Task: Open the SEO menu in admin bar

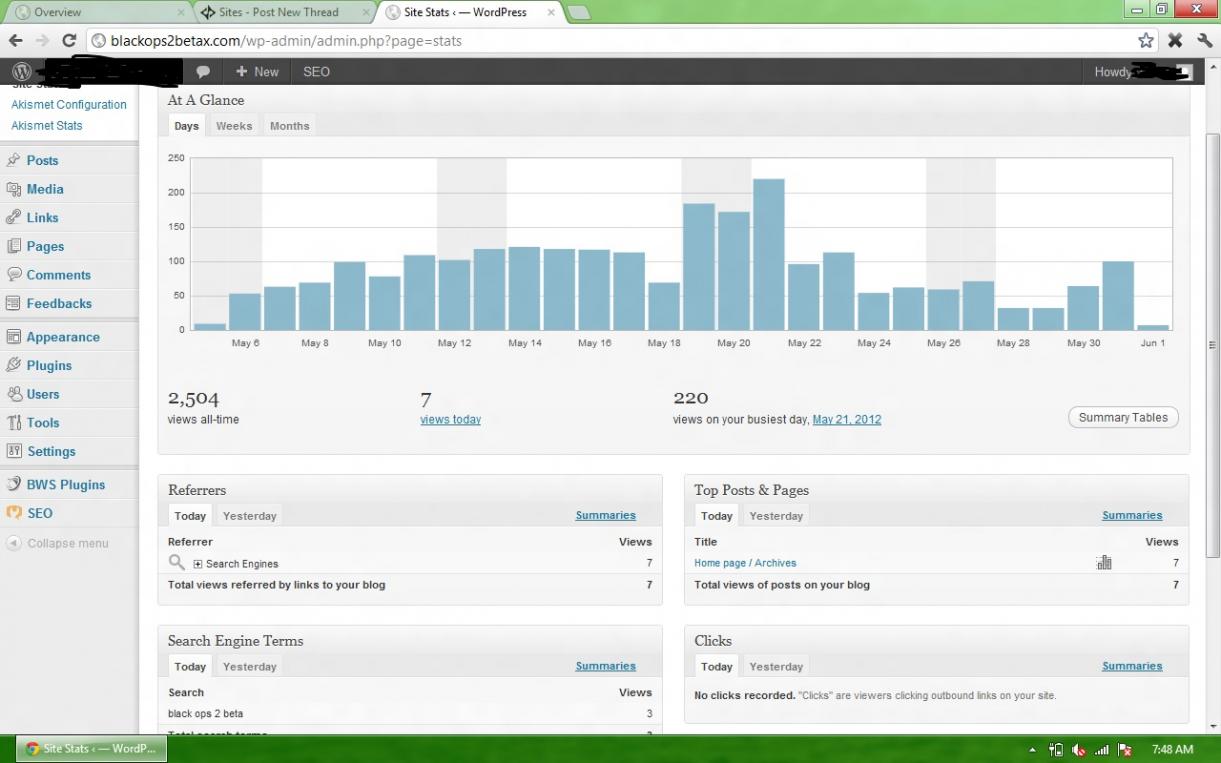Action: tap(316, 72)
